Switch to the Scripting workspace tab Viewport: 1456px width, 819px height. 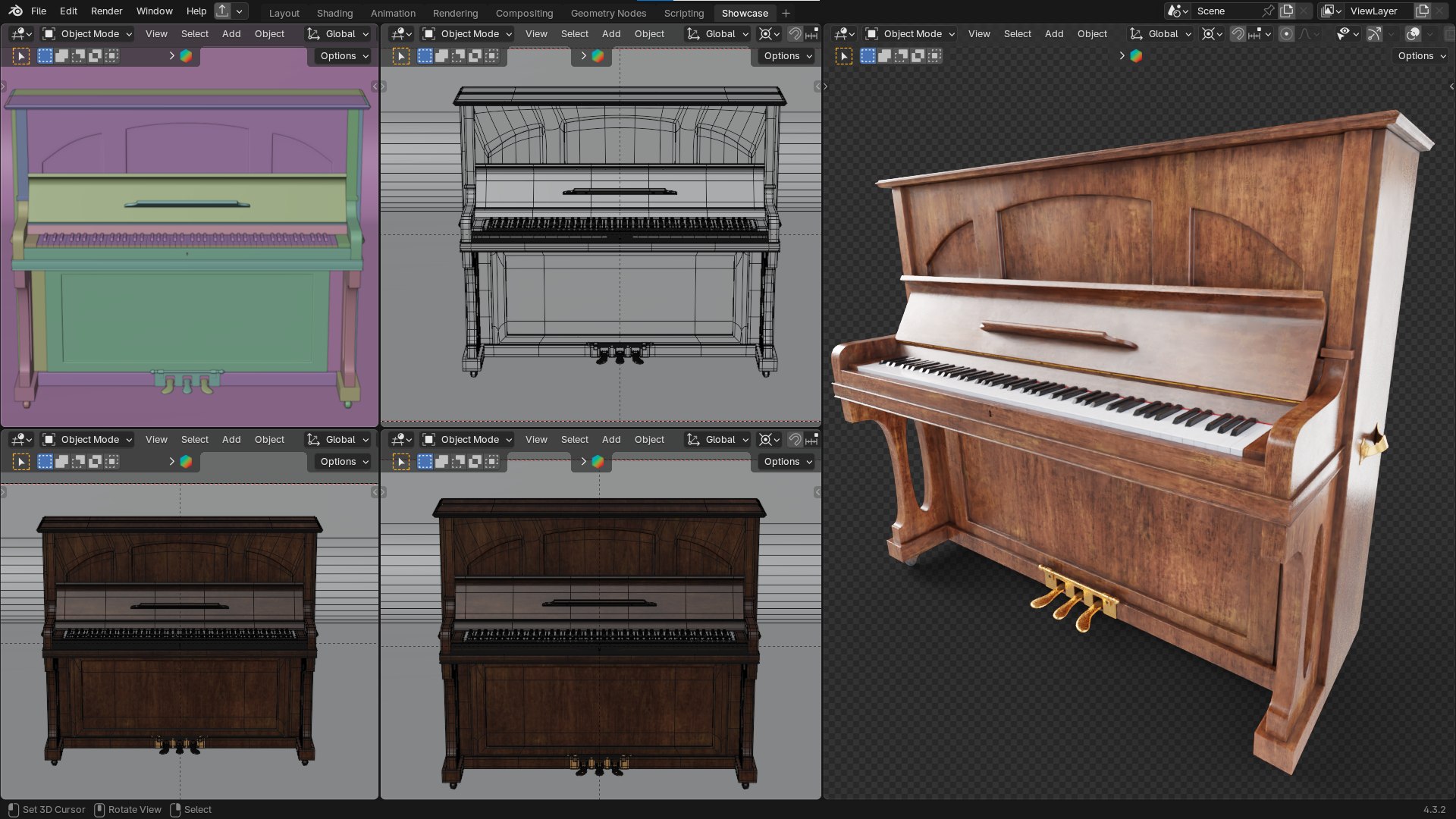pos(684,13)
